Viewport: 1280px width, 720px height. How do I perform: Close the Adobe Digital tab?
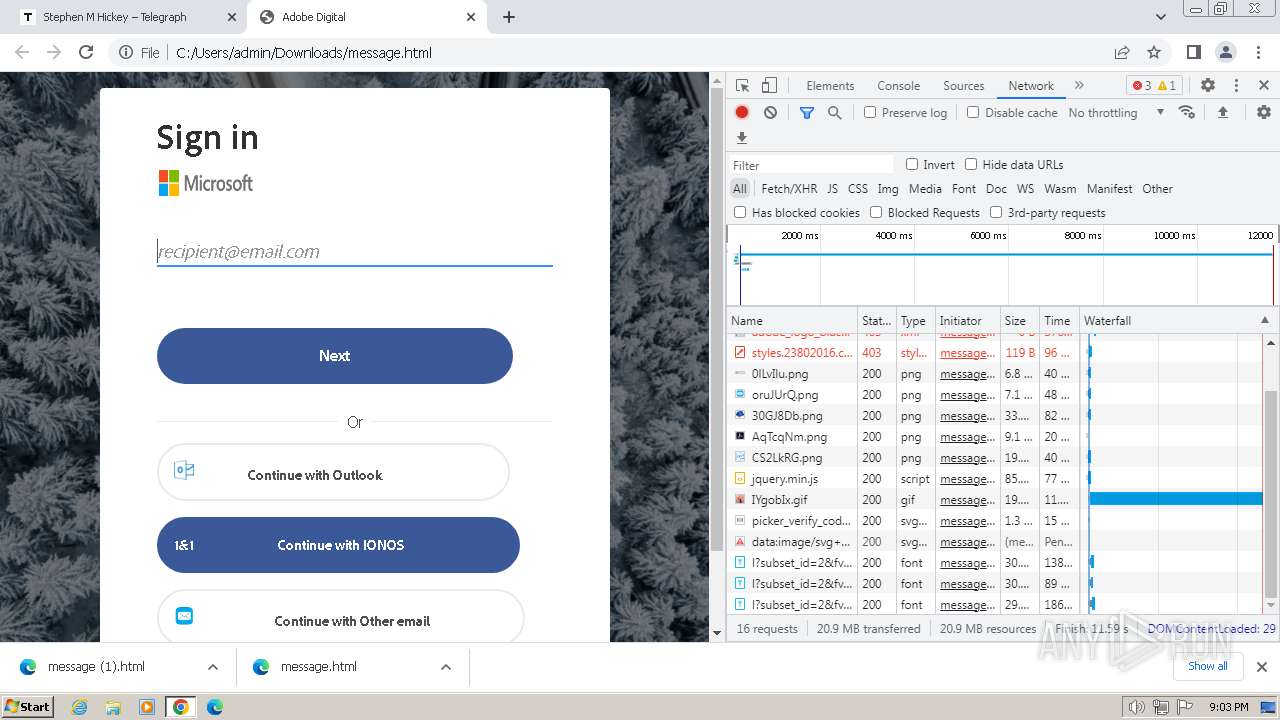click(x=471, y=17)
